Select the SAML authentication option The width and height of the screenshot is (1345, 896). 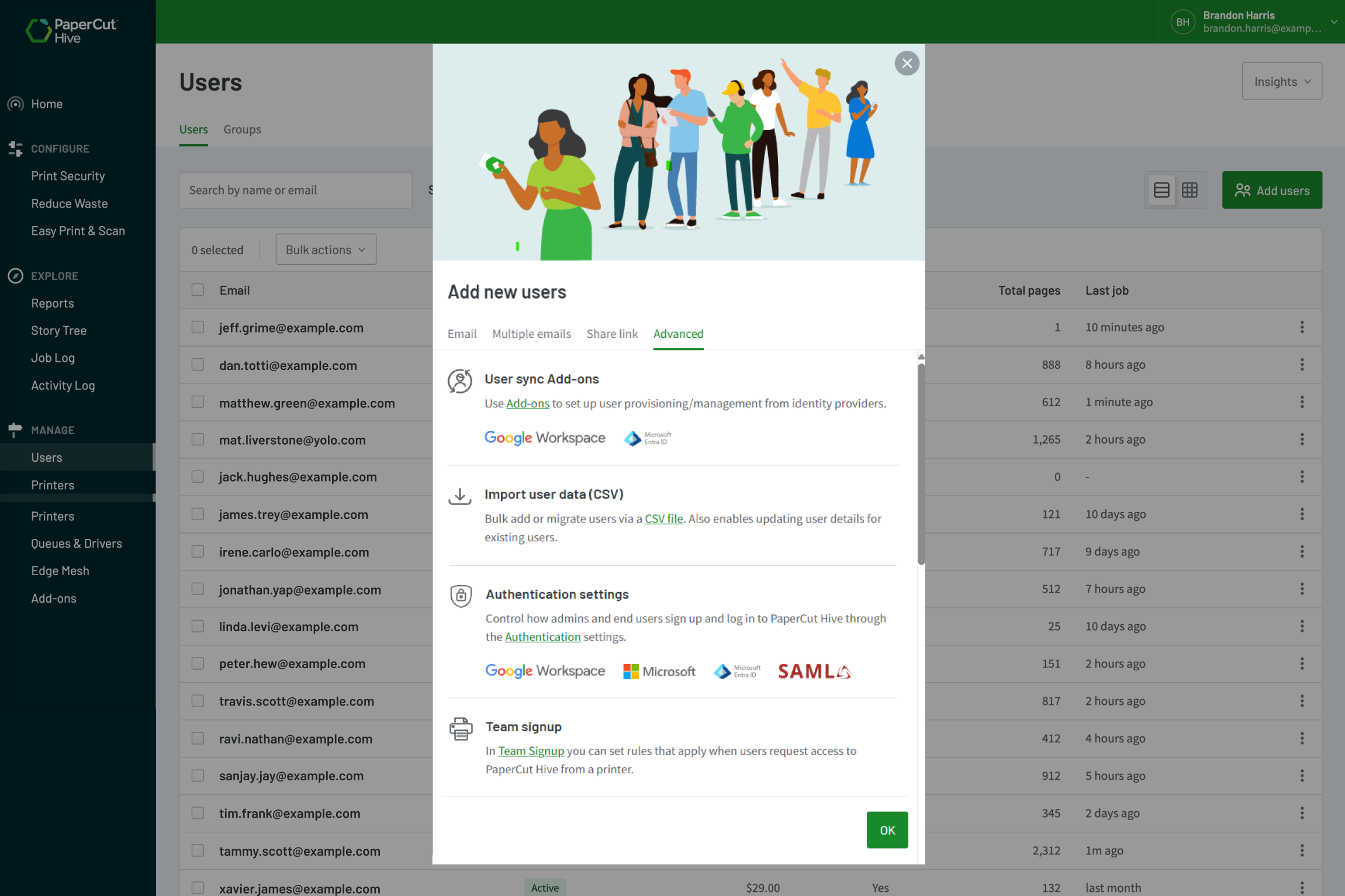pyautogui.click(x=814, y=671)
